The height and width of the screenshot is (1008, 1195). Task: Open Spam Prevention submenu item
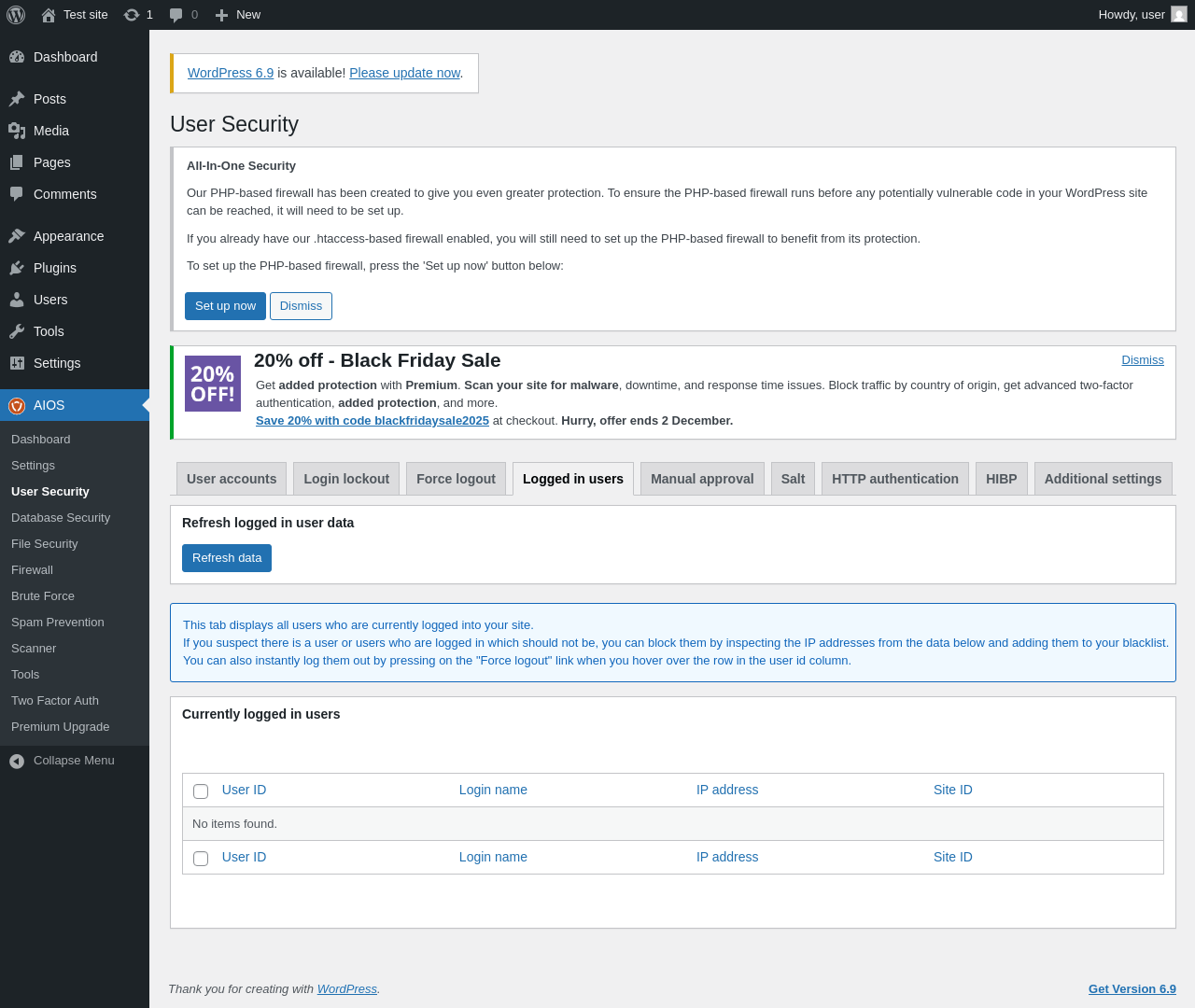(x=75, y=623)
